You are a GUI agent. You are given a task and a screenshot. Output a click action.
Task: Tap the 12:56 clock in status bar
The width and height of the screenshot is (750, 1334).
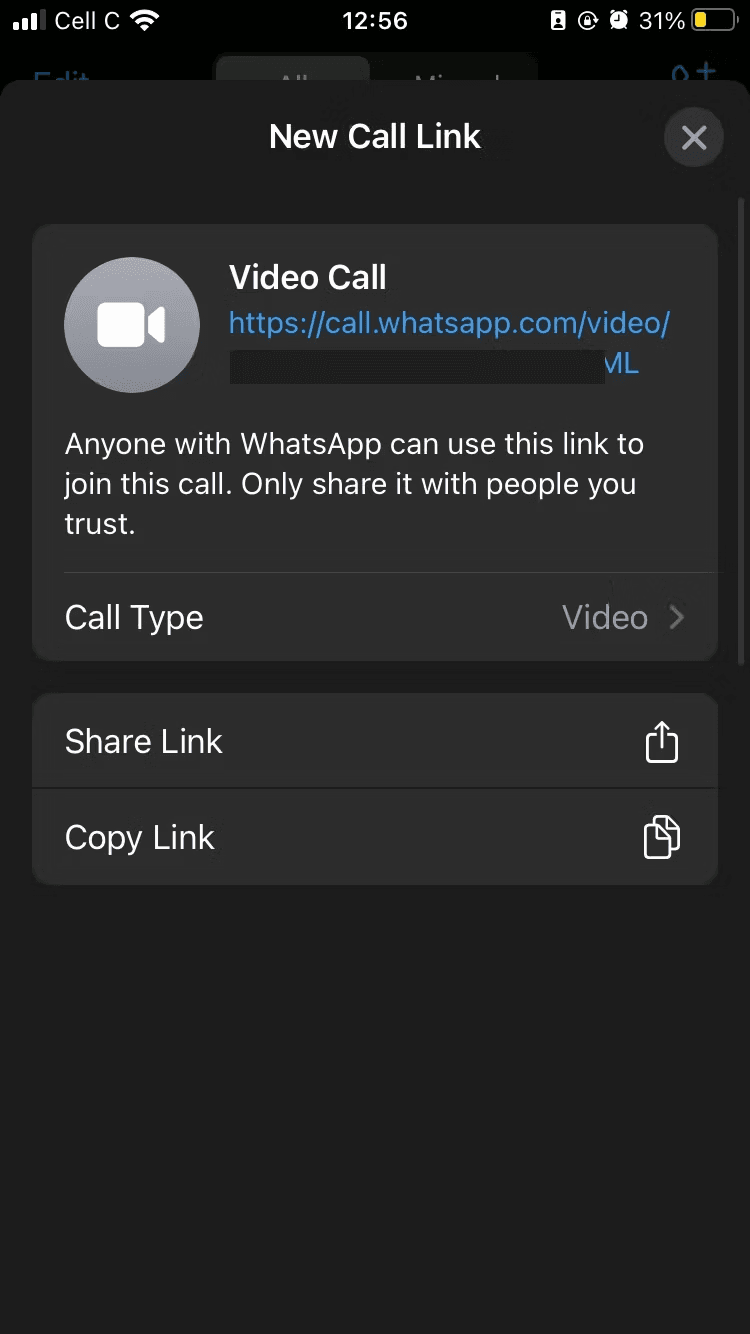coord(375,21)
